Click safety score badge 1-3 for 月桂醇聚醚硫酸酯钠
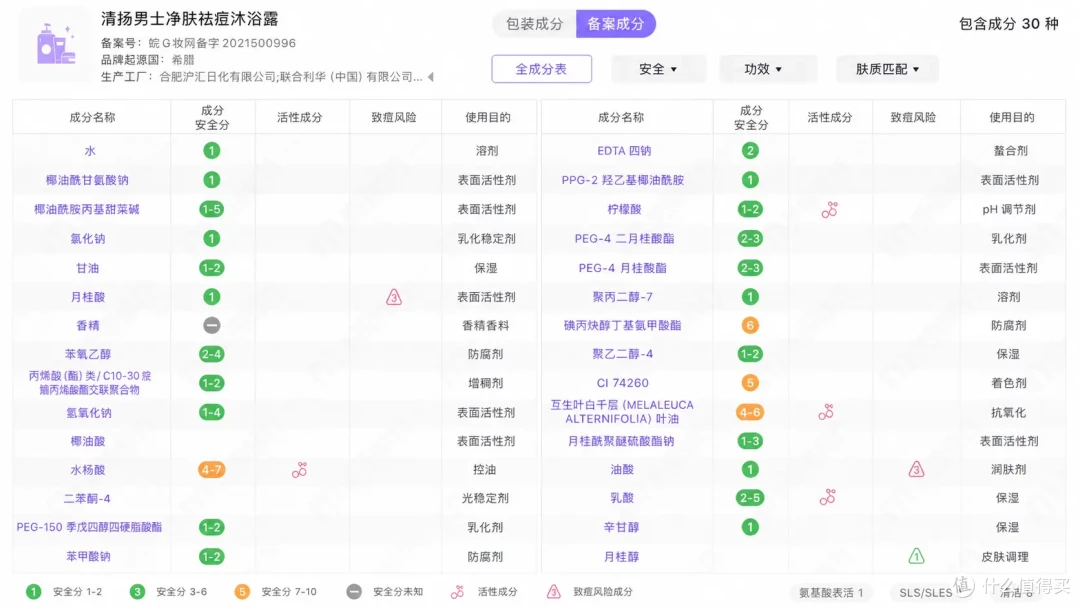1080x608 pixels. pos(750,441)
